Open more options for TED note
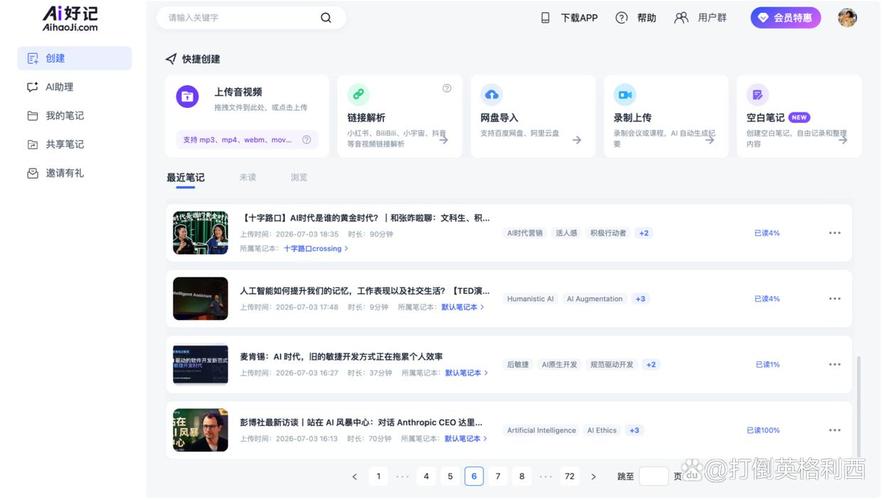Screen dimensions: 883x500 pos(835,298)
